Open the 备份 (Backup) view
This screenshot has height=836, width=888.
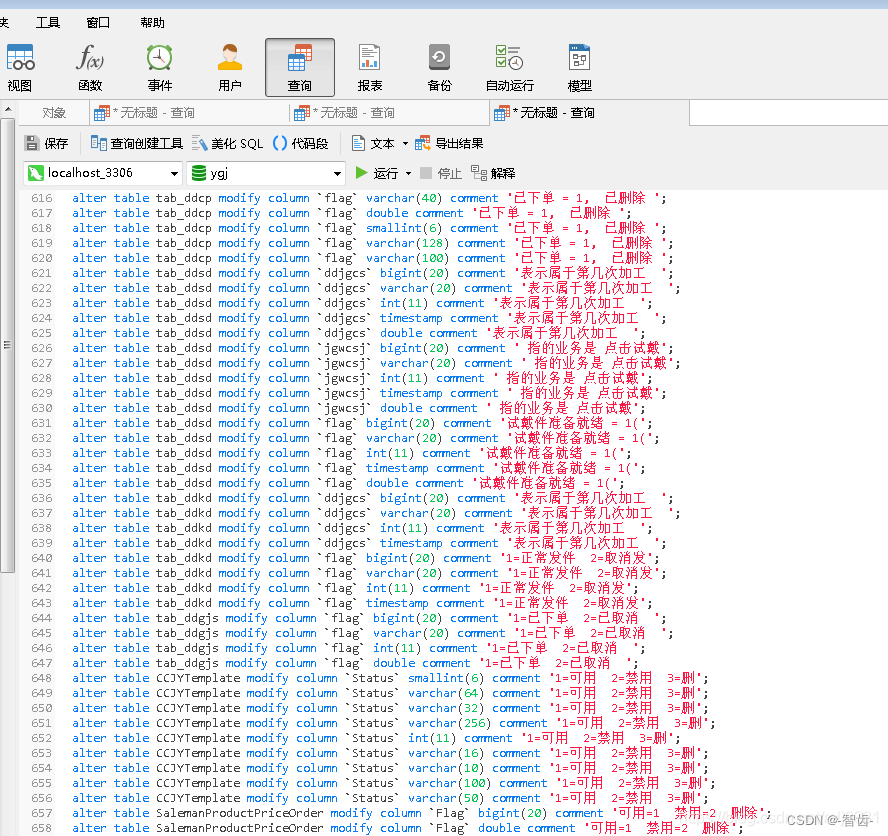click(439, 66)
